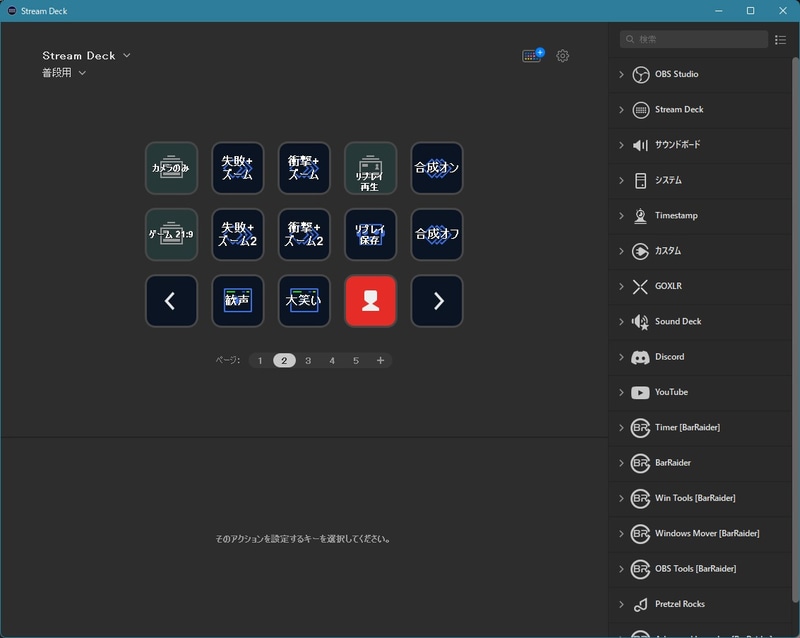The width and height of the screenshot is (800, 638).
Task: Select the リプレイ保存 key
Action: click(x=370, y=234)
